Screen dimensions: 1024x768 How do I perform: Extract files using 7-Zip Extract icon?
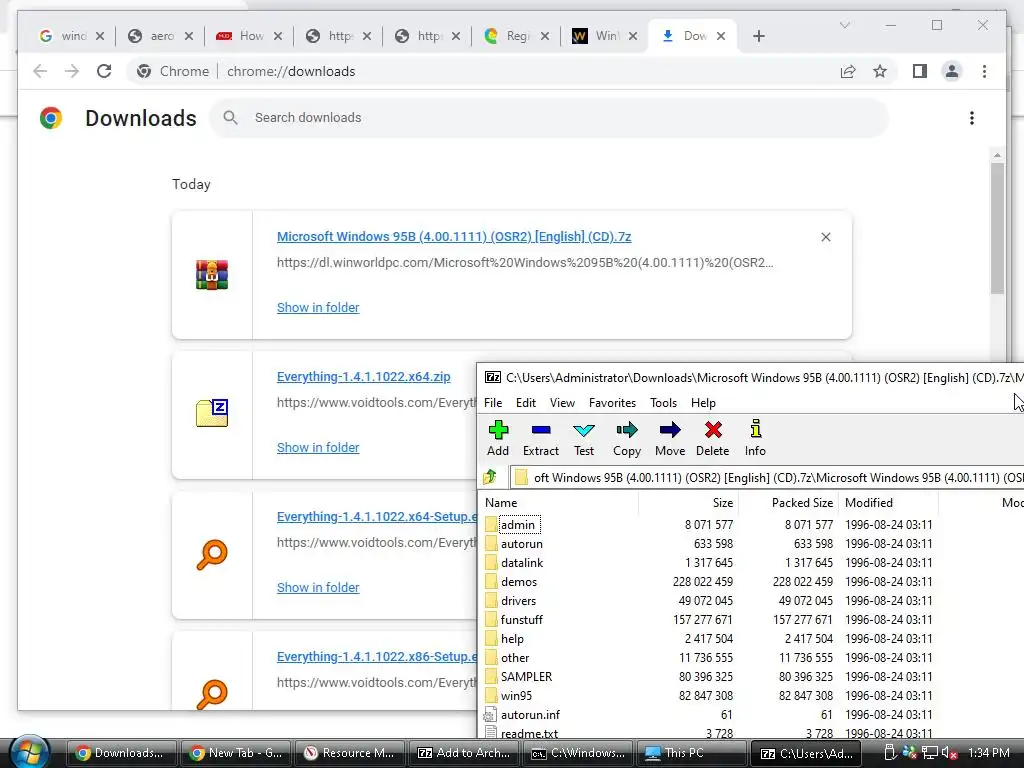(x=541, y=438)
